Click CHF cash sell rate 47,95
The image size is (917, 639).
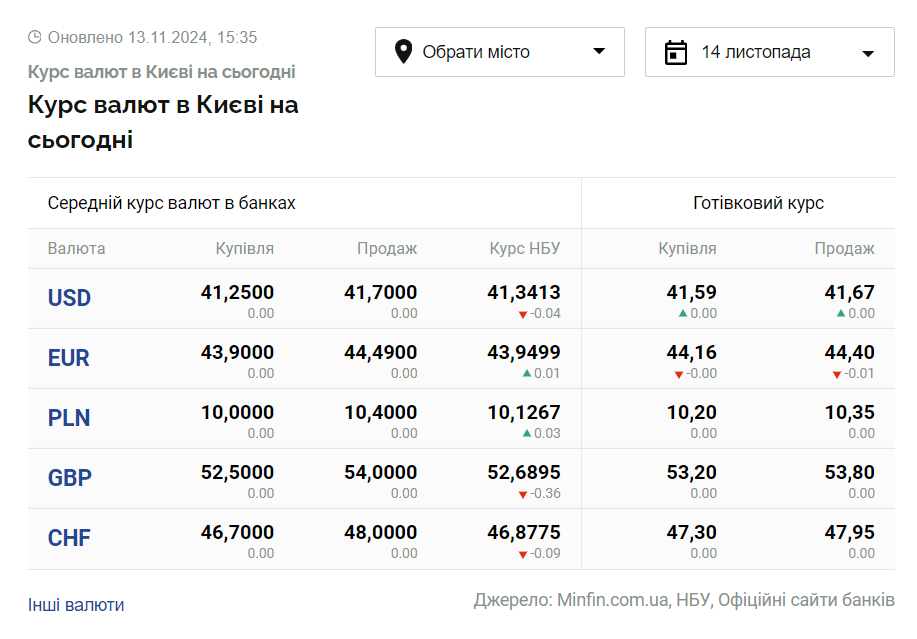click(850, 532)
